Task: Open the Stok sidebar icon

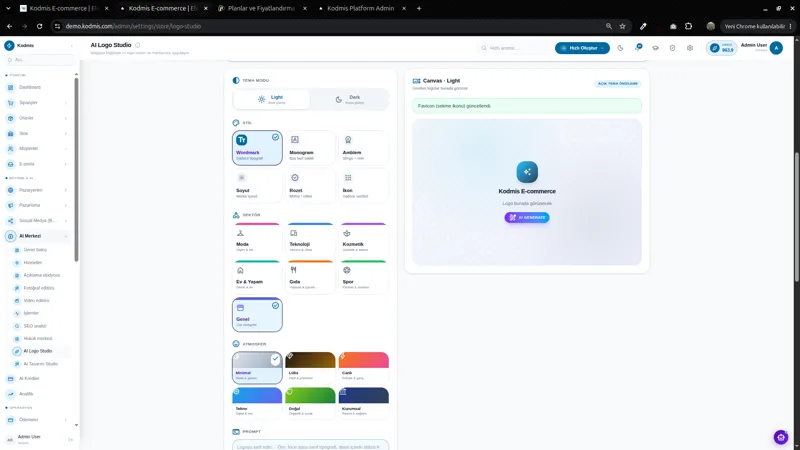Action: tap(11, 133)
